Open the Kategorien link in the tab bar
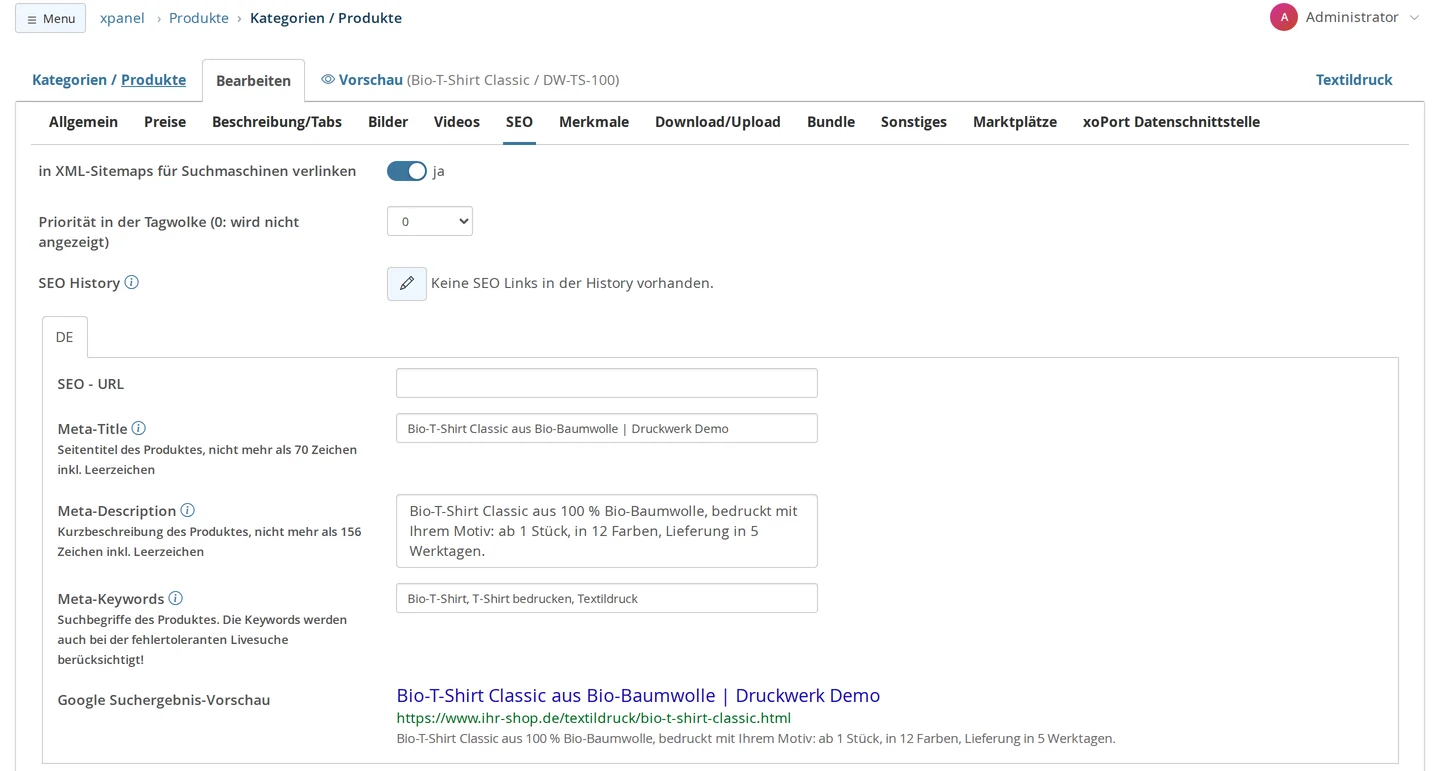 pos(69,80)
